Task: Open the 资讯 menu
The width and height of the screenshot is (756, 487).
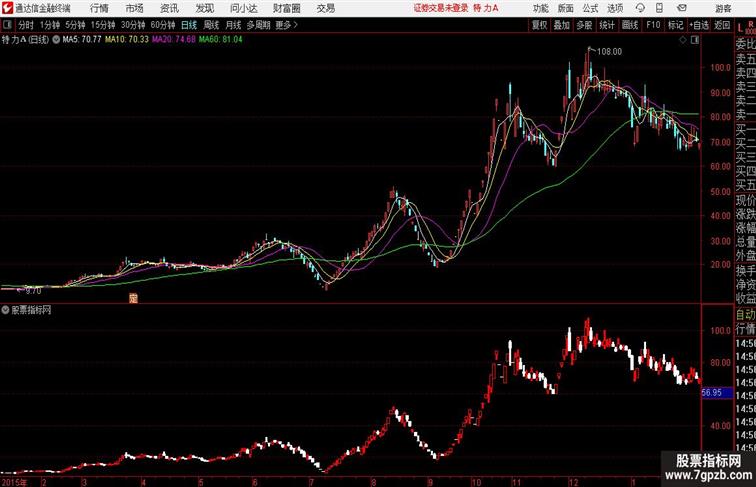Action: pyautogui.click(x=169, y=8)
